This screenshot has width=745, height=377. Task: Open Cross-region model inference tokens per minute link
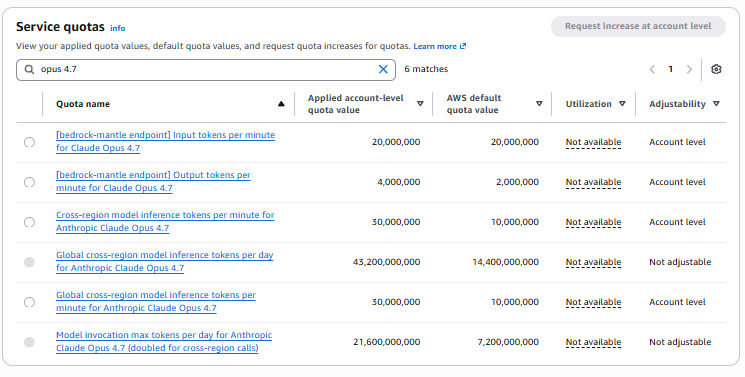point(165,221)
